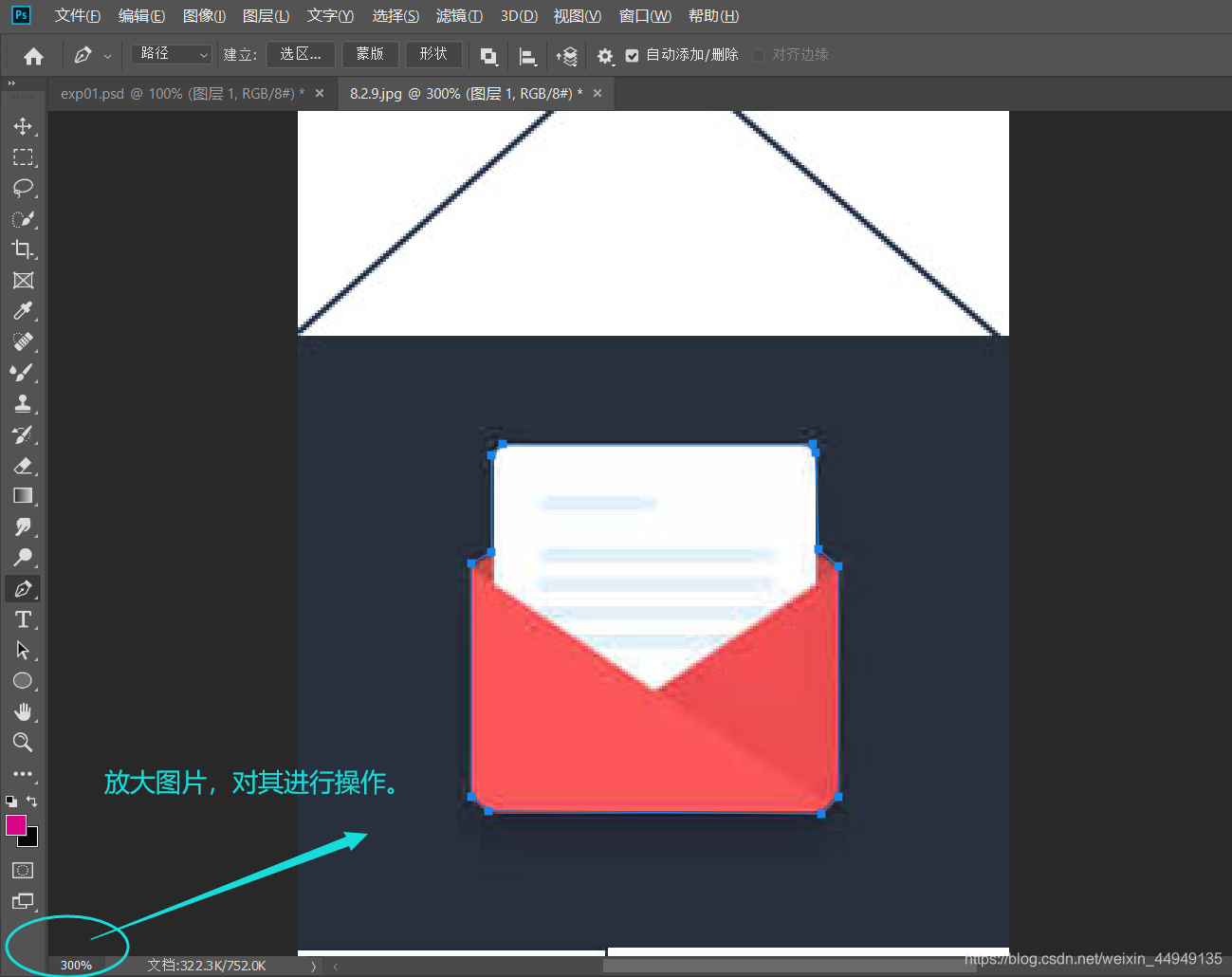The image size is (1232, 977).
Task: Select the Clone Stamp tool
Action: tap(23, 404)
